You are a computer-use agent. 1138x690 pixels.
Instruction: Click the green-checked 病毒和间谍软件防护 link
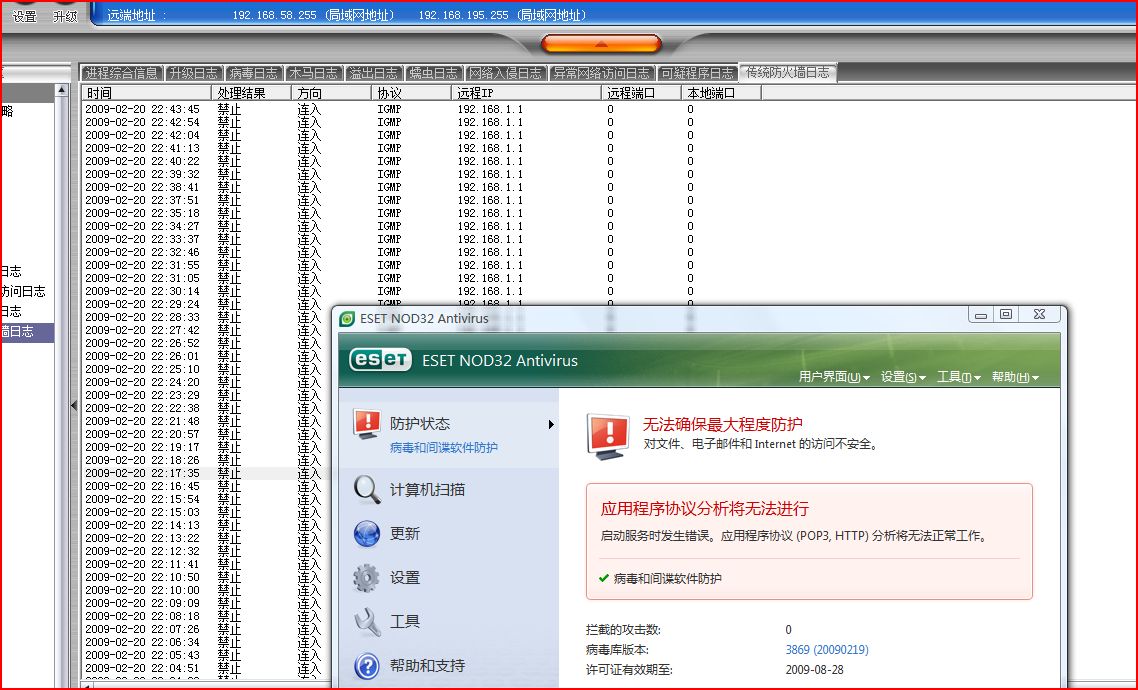click(x=668, y=578)
